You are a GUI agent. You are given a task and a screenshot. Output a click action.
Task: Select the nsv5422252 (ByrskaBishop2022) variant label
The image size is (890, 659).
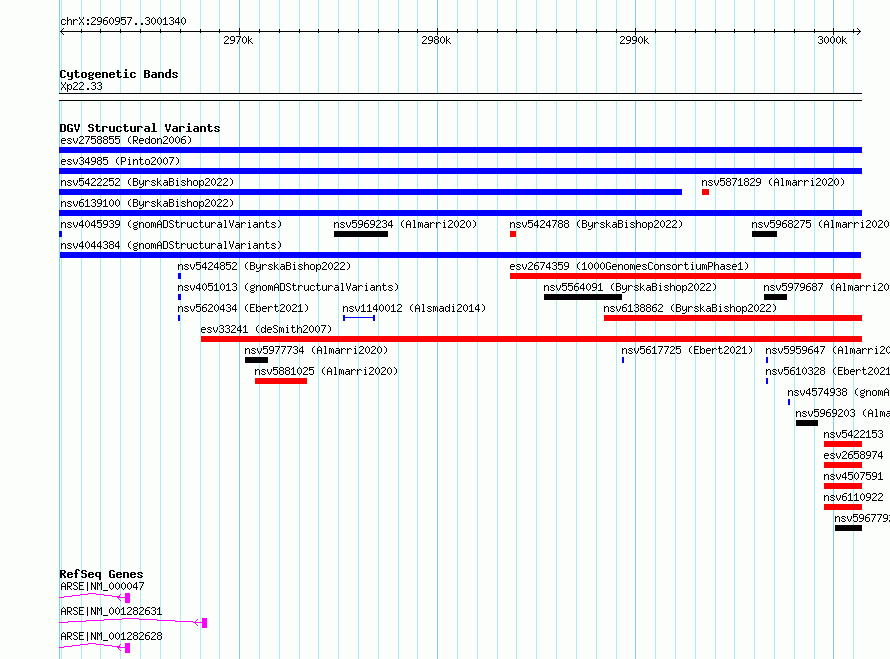pyautogui.click(x=147, y=182)
